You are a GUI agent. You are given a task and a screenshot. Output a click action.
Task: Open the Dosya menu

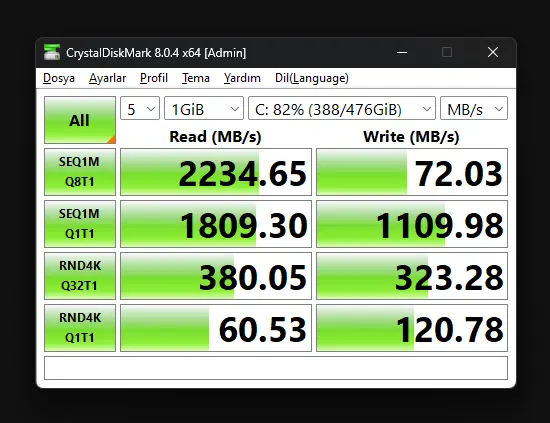pyautogui.click(x=59, y=78)
